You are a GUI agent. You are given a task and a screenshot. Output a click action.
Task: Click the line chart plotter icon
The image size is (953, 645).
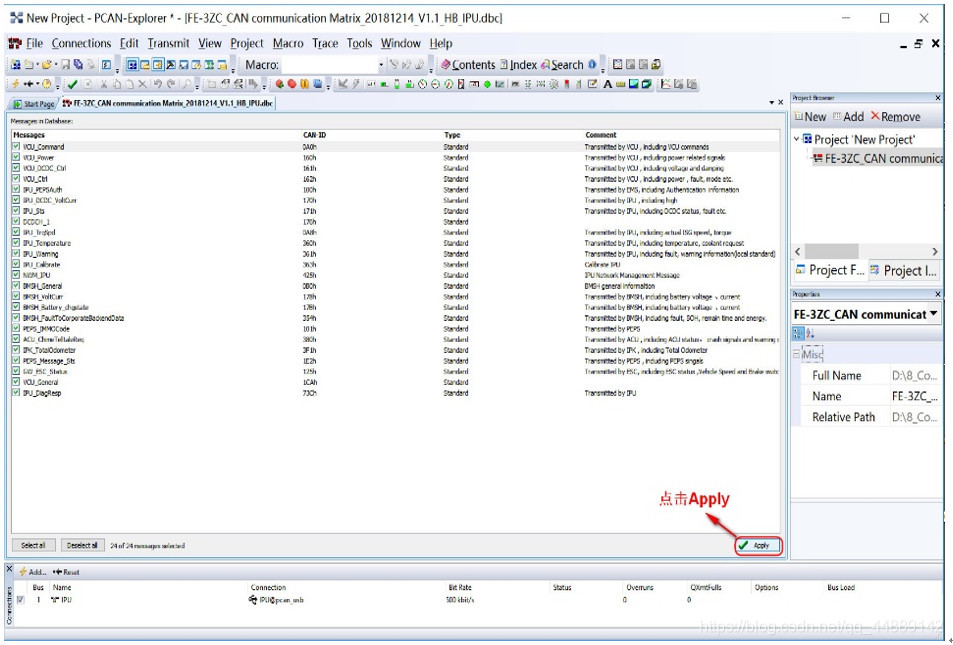(x=666, y=84)
